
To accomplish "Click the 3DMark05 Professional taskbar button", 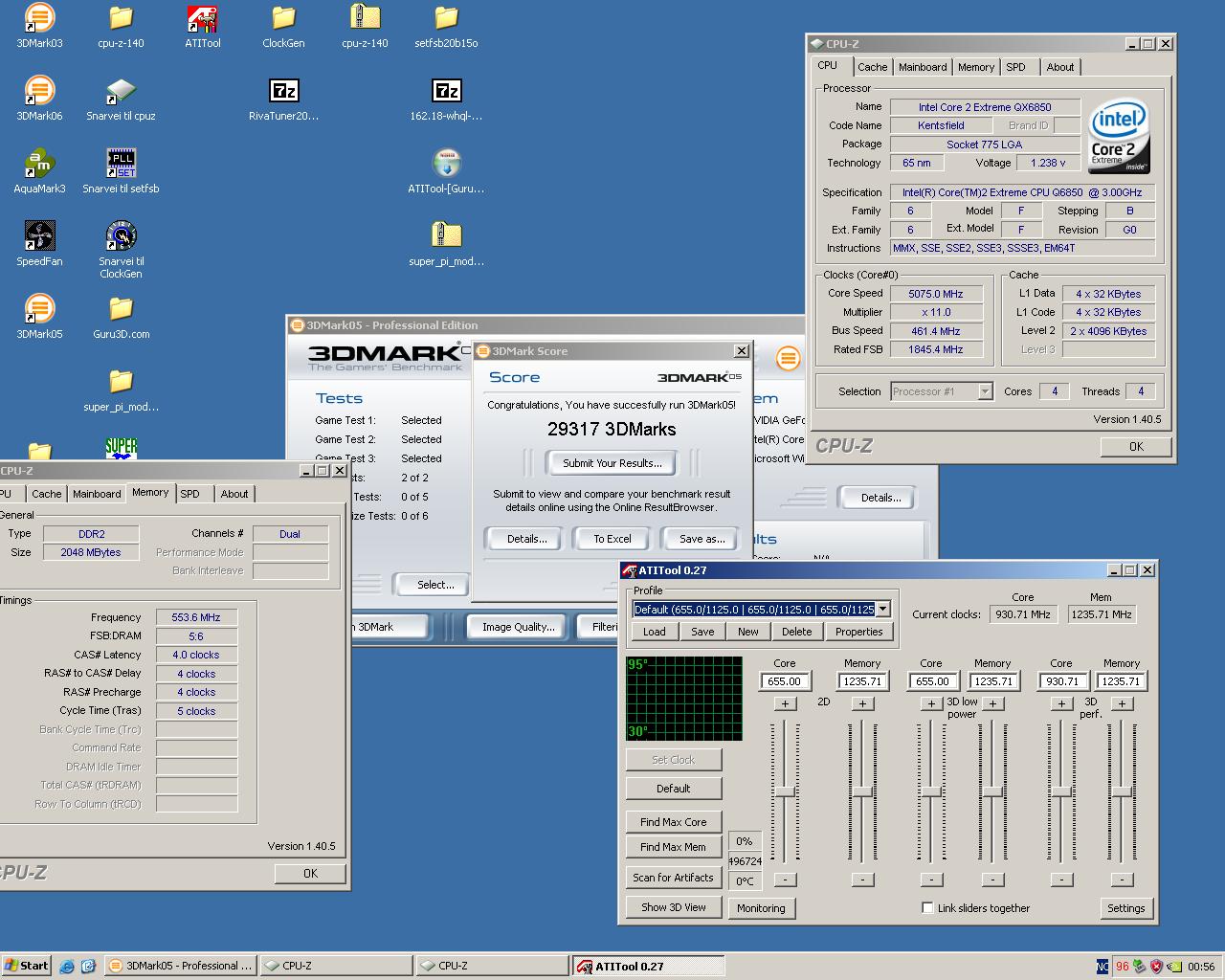I will 180,966.
